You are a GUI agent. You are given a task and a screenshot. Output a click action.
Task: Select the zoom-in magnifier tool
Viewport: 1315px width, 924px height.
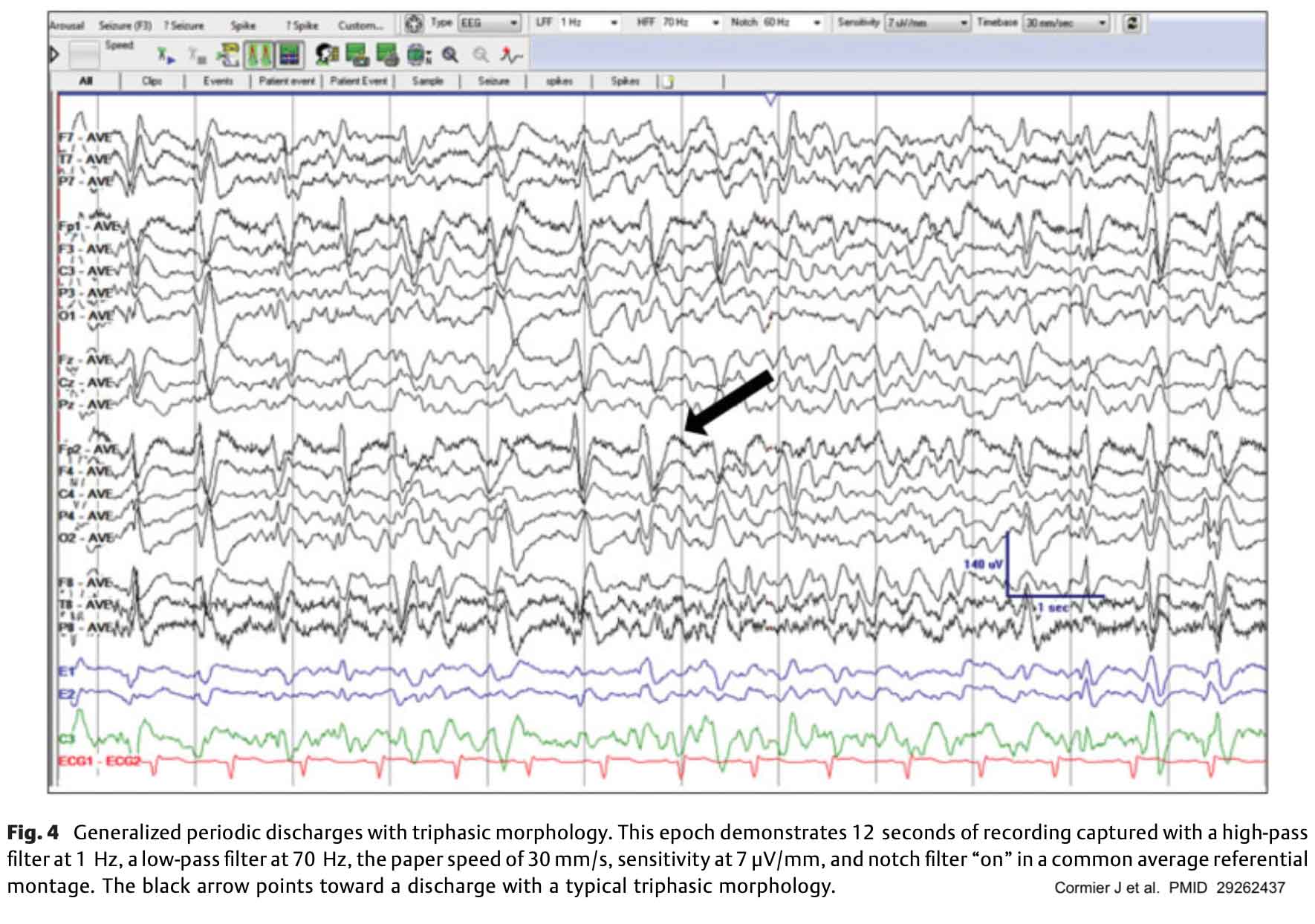pos(449,54)
